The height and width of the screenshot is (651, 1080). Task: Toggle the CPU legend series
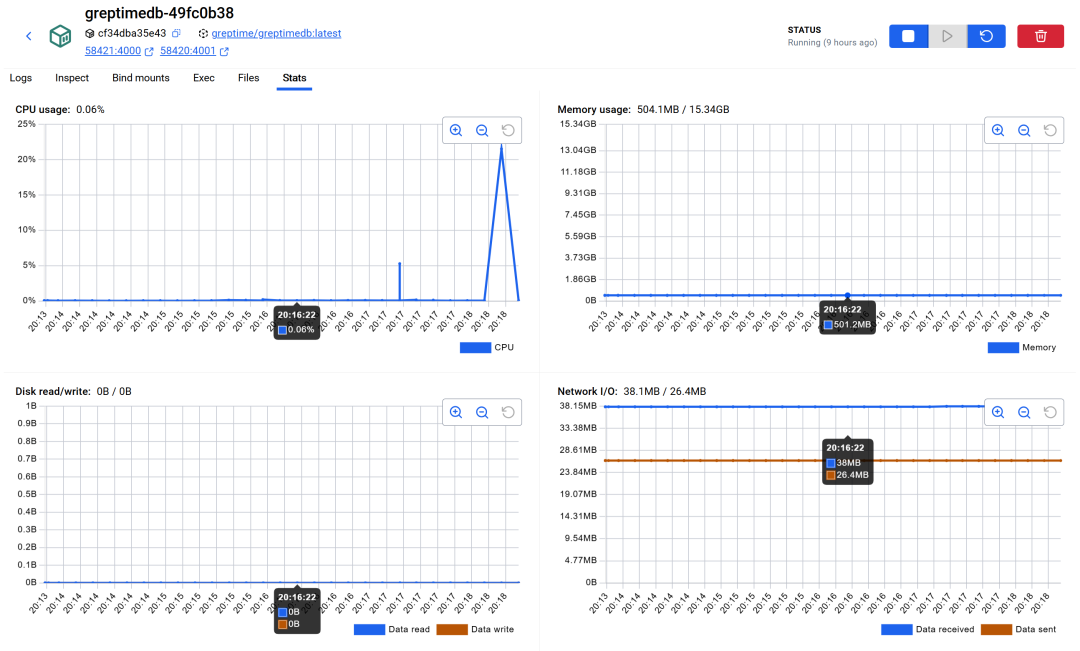487,347
